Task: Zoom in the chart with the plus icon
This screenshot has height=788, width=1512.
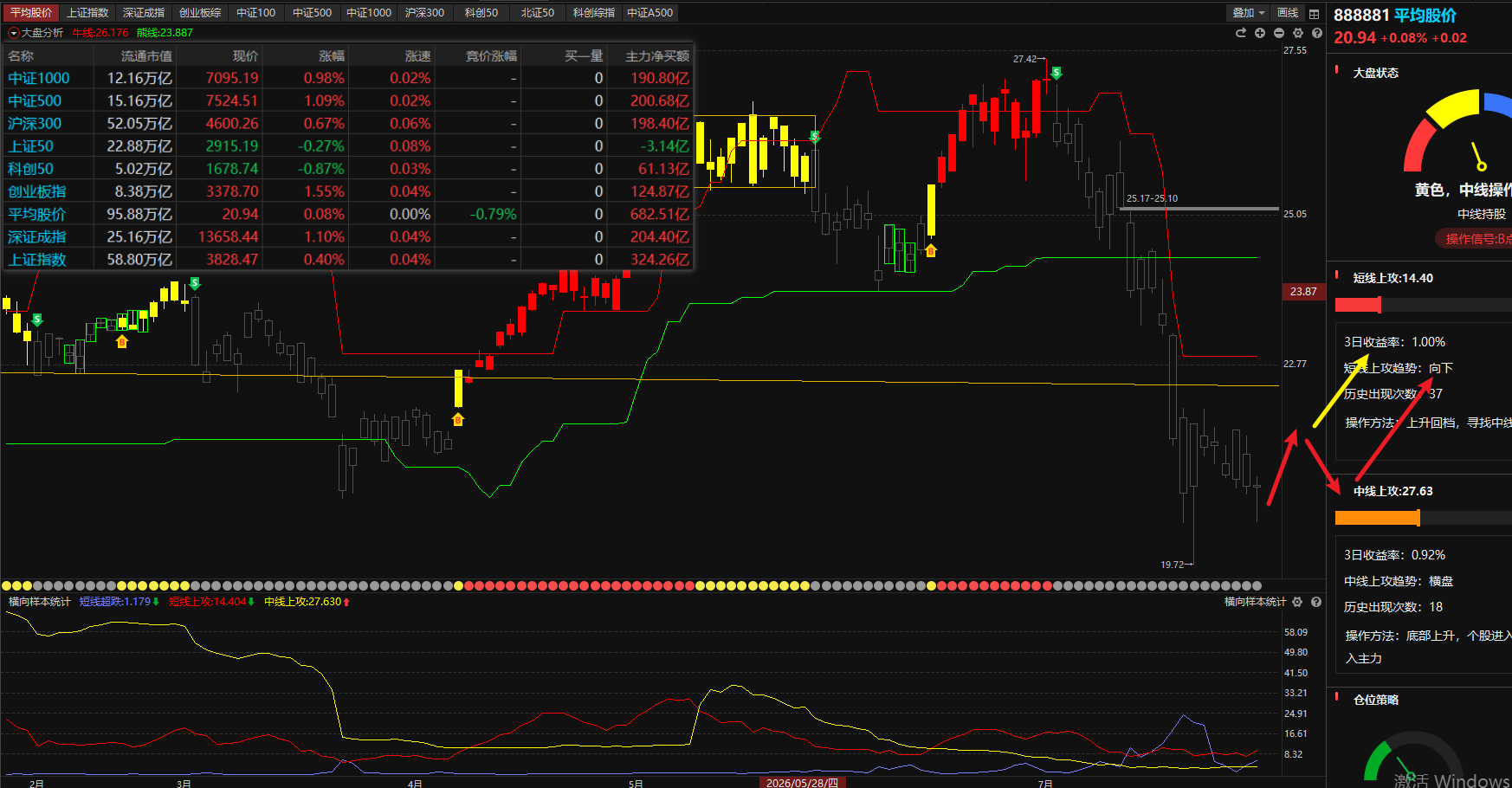Action: coord(1260,33)
